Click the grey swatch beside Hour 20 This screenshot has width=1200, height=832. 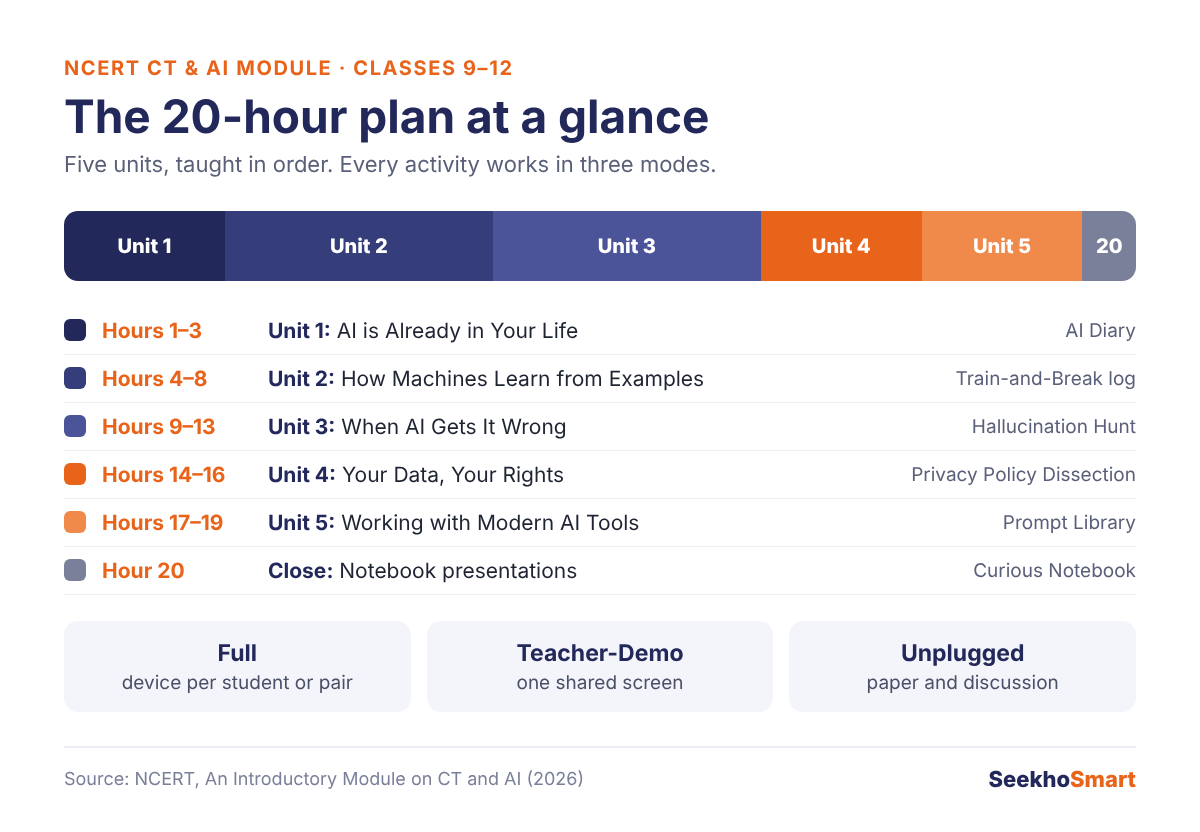point(75,571)
